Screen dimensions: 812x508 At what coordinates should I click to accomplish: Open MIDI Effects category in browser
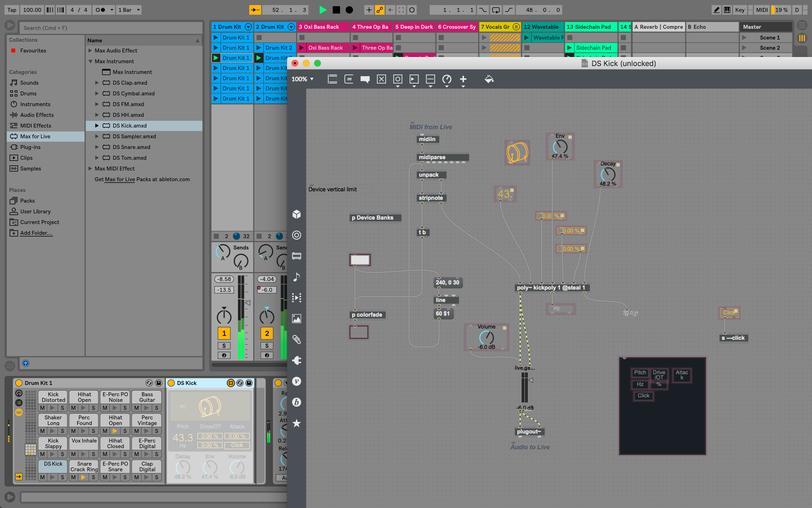click(x=35, y=126)
